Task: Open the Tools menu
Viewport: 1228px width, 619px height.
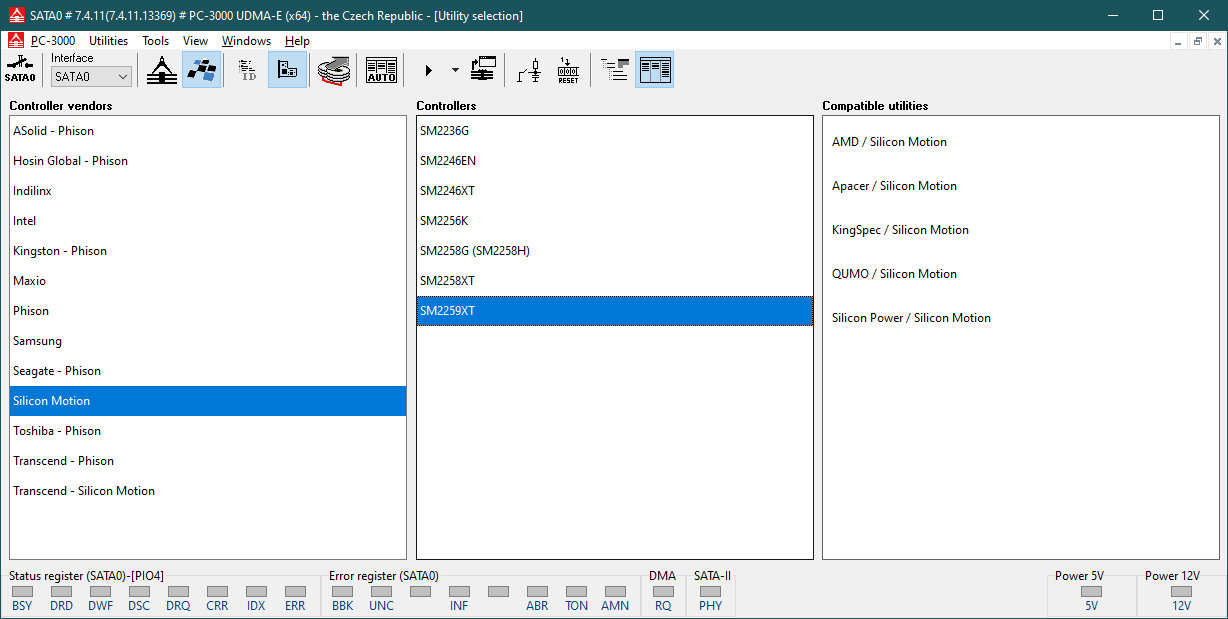Action: [155, 41]
